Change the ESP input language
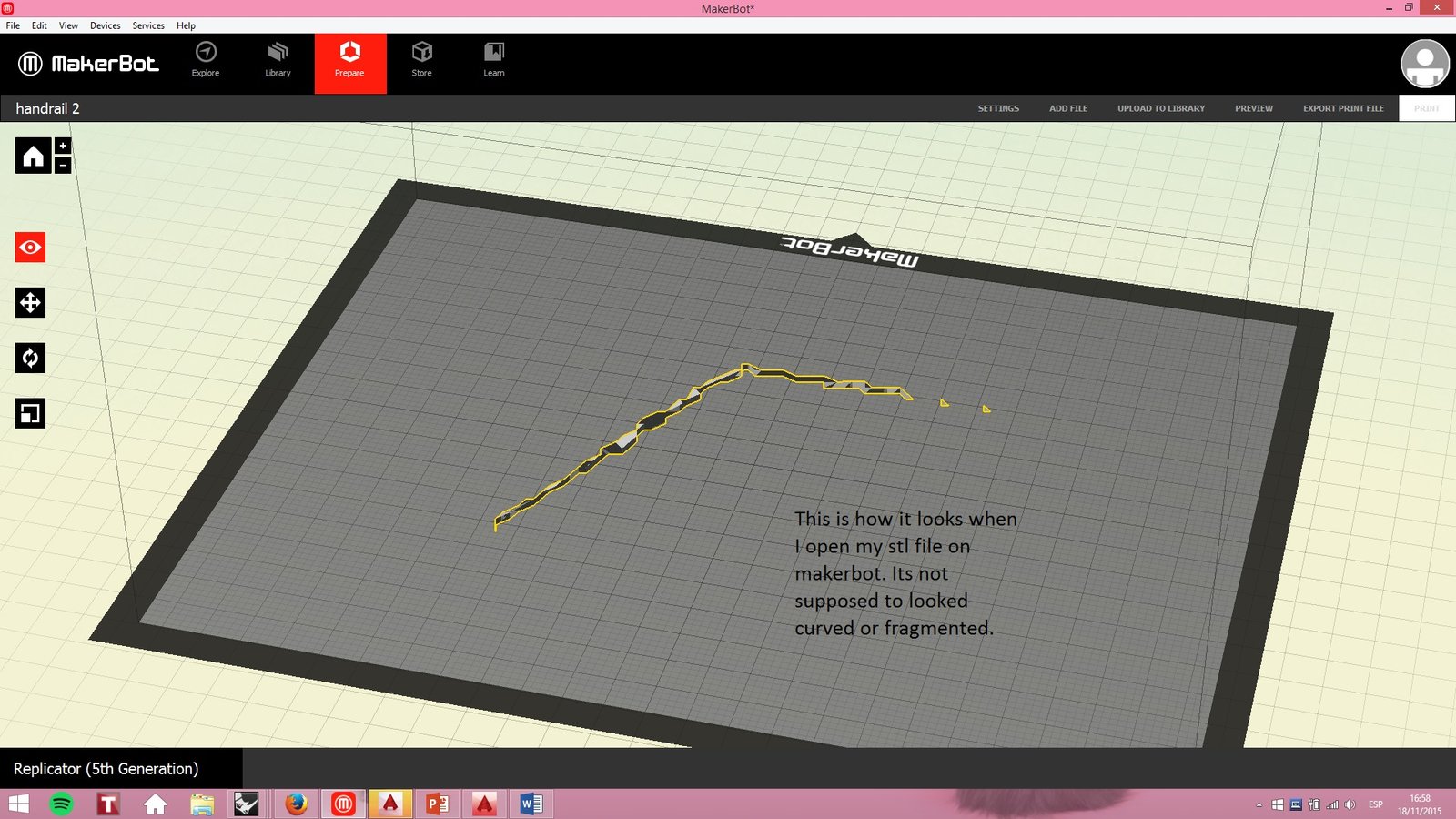This screenshot has height=819, width=1456. [x=1376, y=805]
